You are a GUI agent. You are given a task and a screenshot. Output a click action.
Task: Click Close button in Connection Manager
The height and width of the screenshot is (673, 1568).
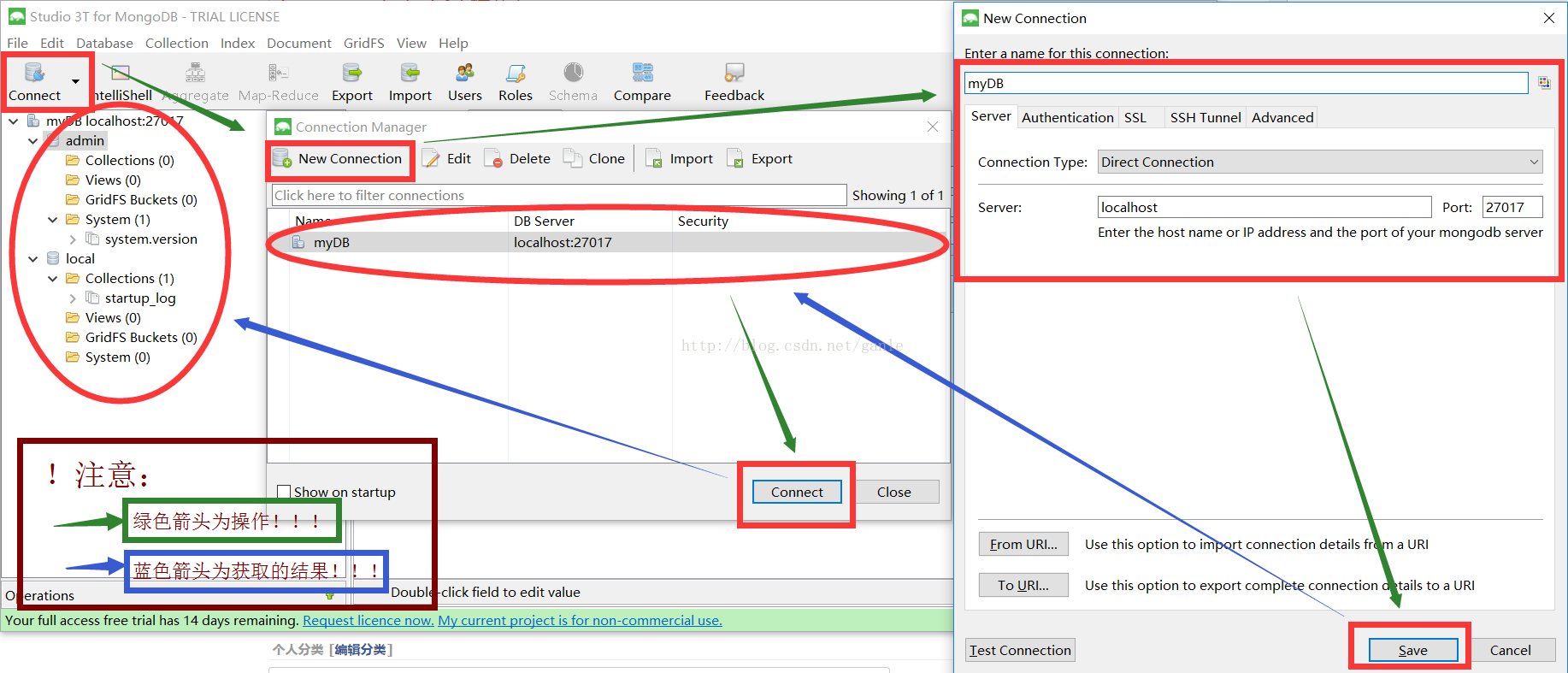(x=894, y=492)
